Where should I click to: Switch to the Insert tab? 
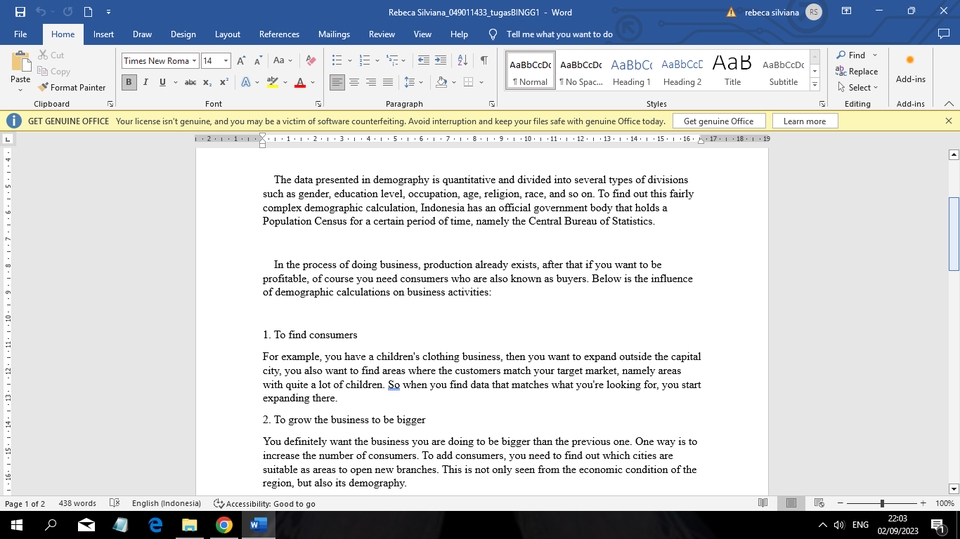(103, 34)
